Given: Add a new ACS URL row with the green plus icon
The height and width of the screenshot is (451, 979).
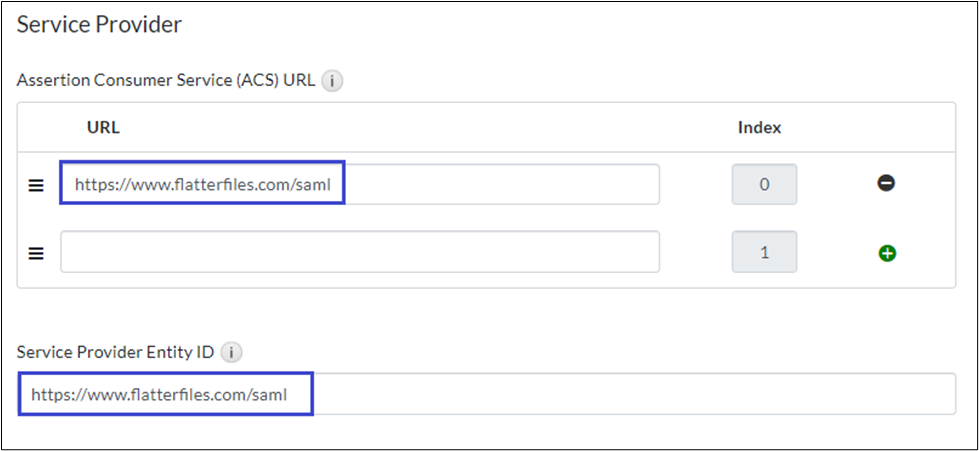Looking at the screenshot, I should 886,253.
